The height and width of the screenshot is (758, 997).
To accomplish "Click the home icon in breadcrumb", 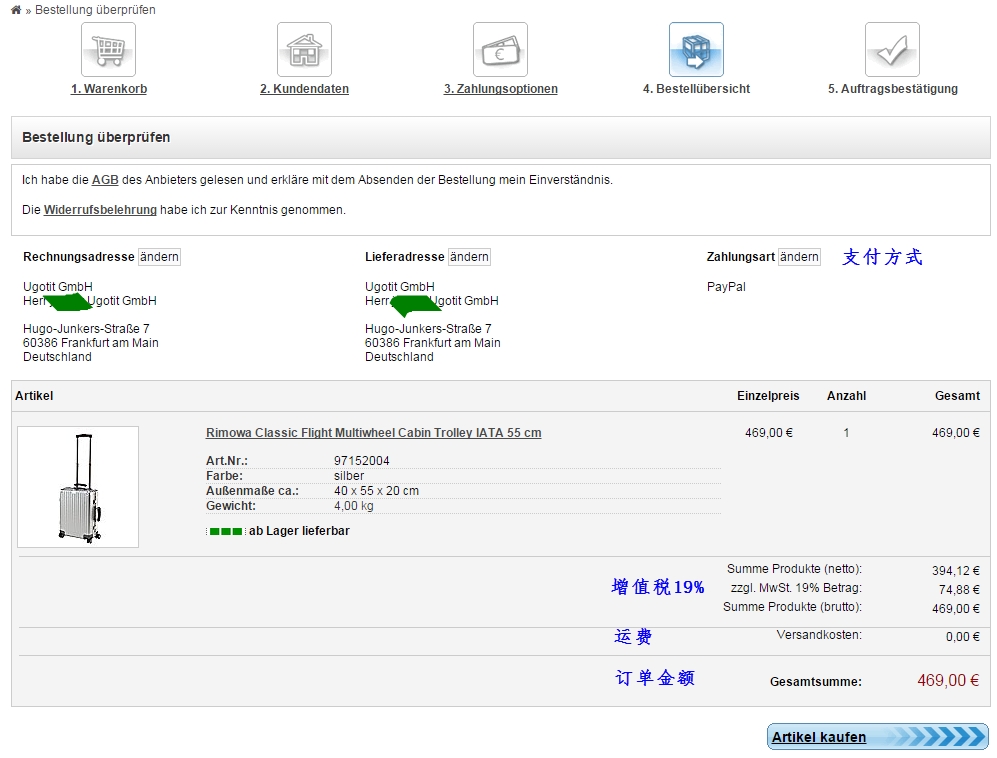I will (x=16, y=10).
